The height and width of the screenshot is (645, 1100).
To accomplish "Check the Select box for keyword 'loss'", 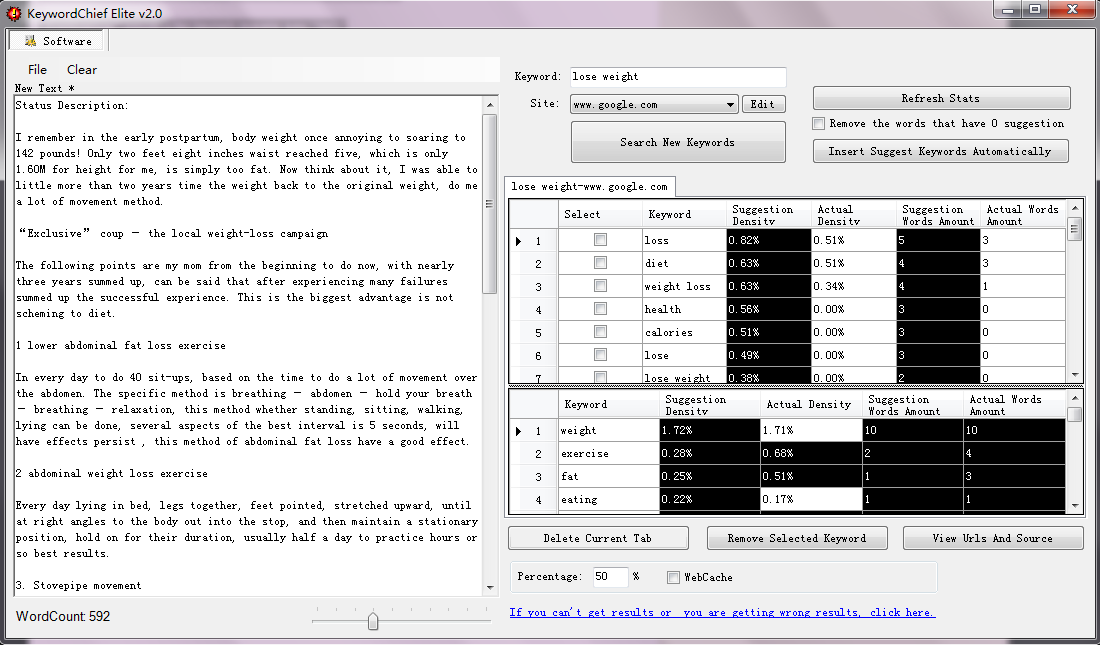I will (600, 240).
